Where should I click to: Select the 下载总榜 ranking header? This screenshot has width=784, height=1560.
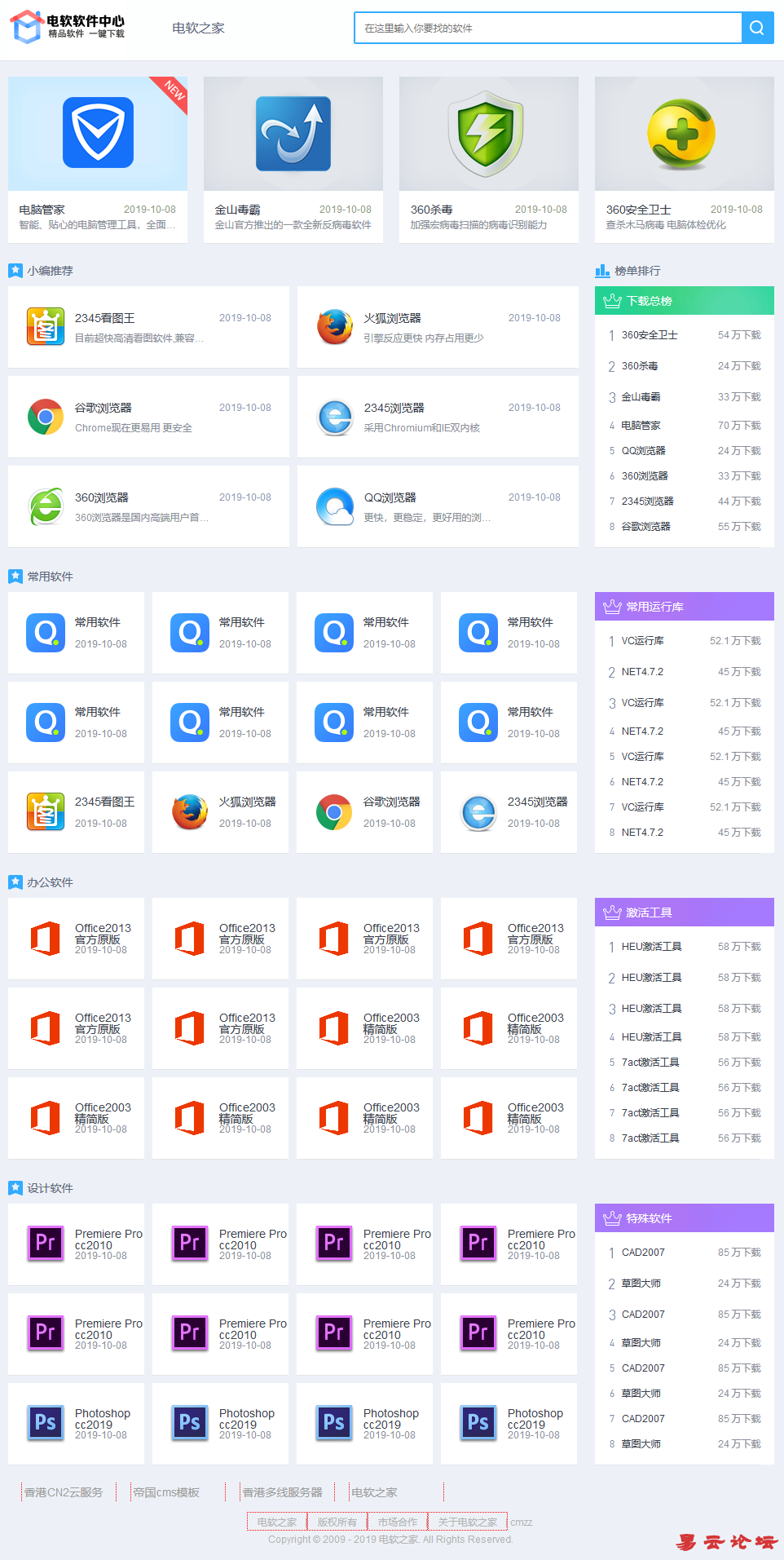[685, 301]
